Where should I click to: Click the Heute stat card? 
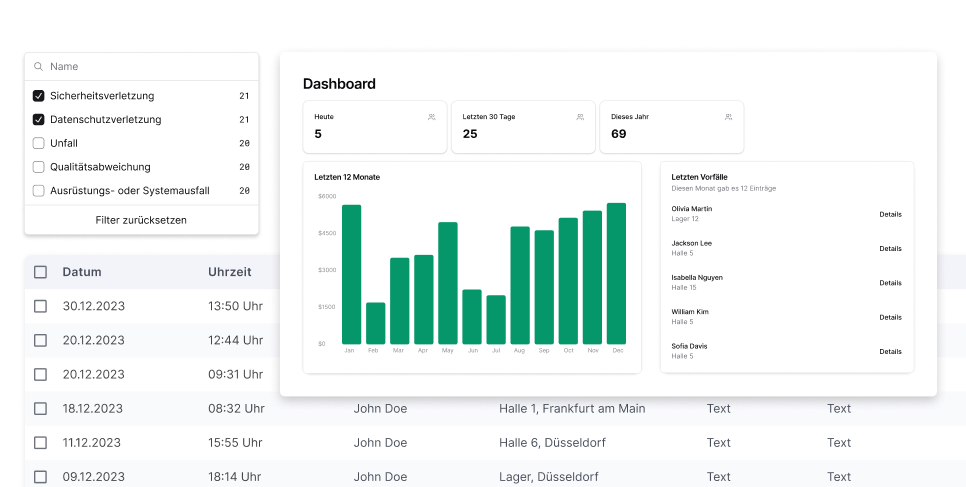(x=375, y=127)
